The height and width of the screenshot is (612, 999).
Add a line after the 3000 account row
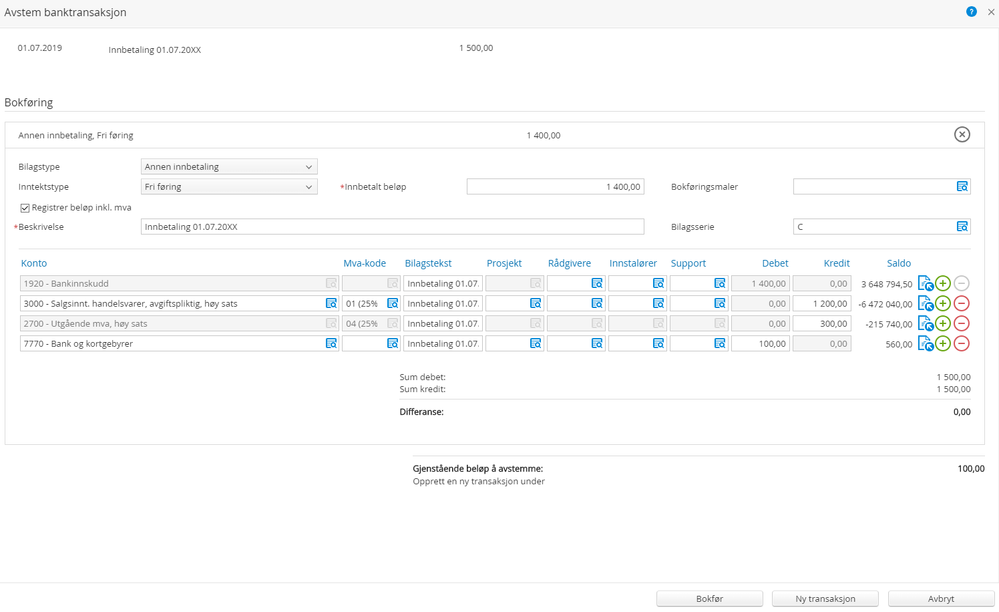click(943, 303)
